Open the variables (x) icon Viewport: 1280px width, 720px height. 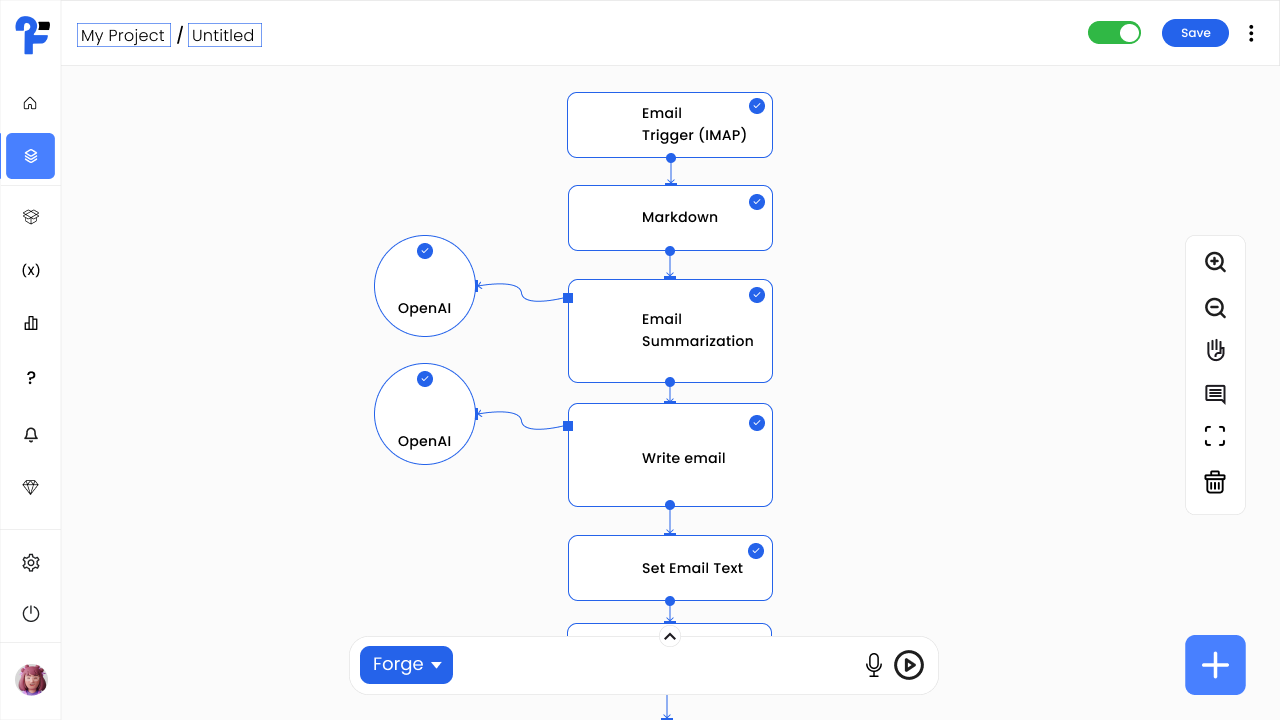tap(30, 270)
